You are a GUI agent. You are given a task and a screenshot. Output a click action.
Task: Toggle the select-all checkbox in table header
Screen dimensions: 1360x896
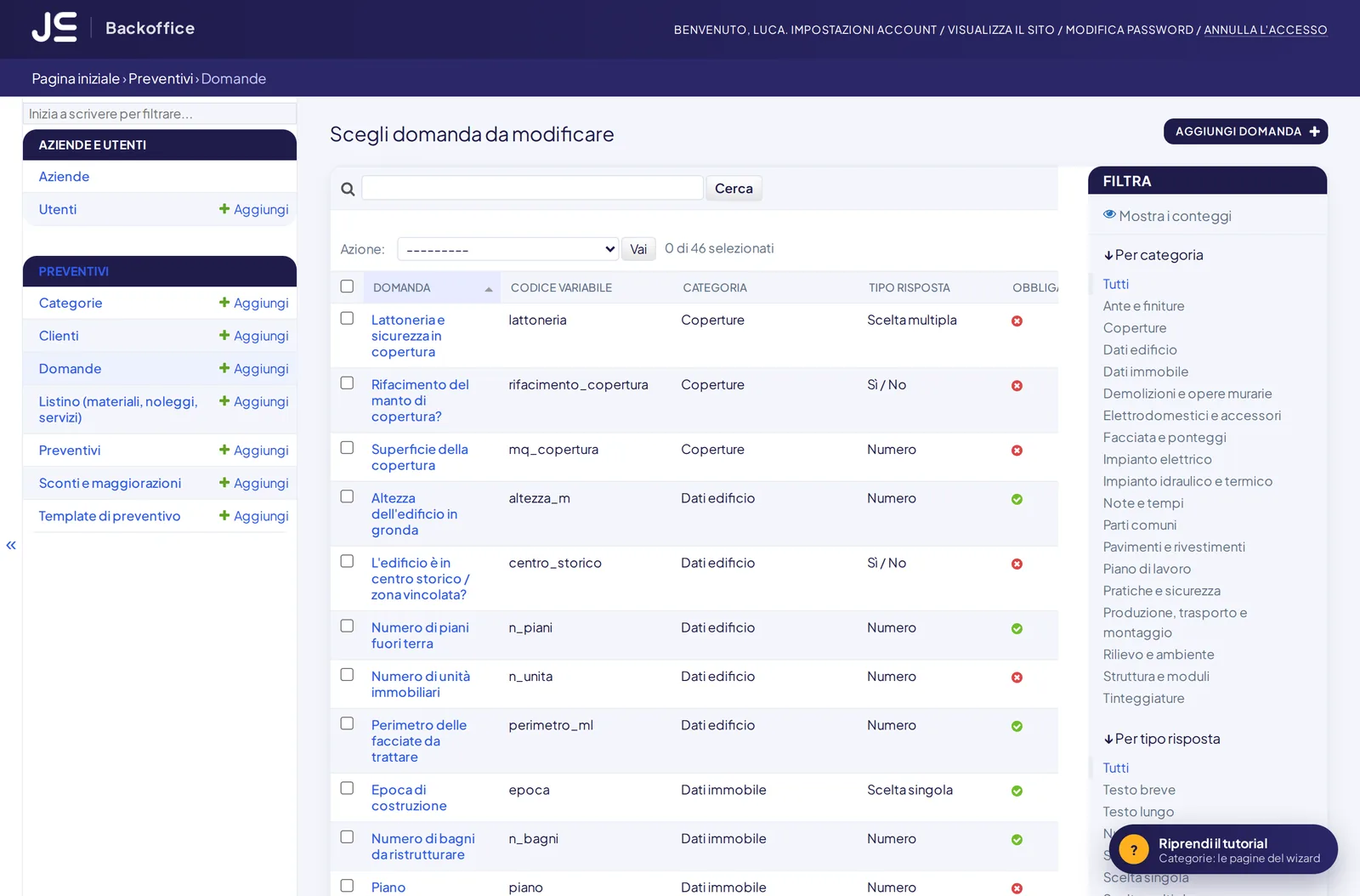tap(347, 286)
